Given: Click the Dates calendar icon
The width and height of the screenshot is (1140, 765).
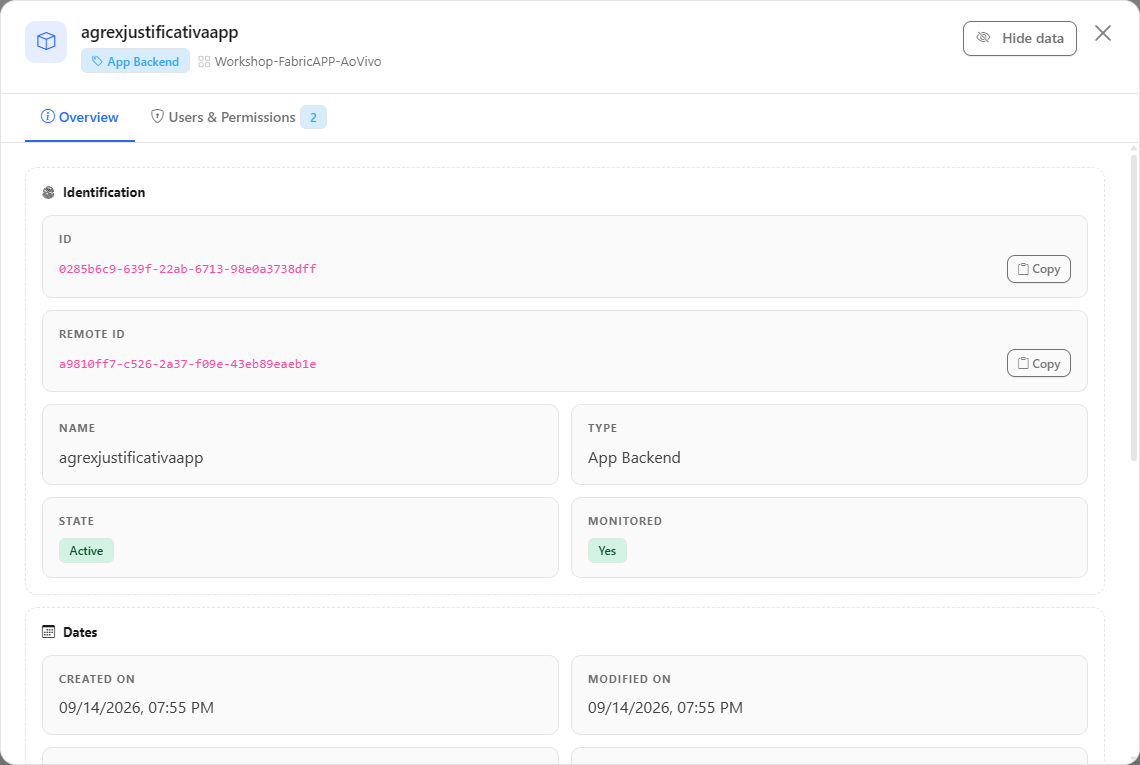Looking at the screenshot, I should (x=49, y=632).
